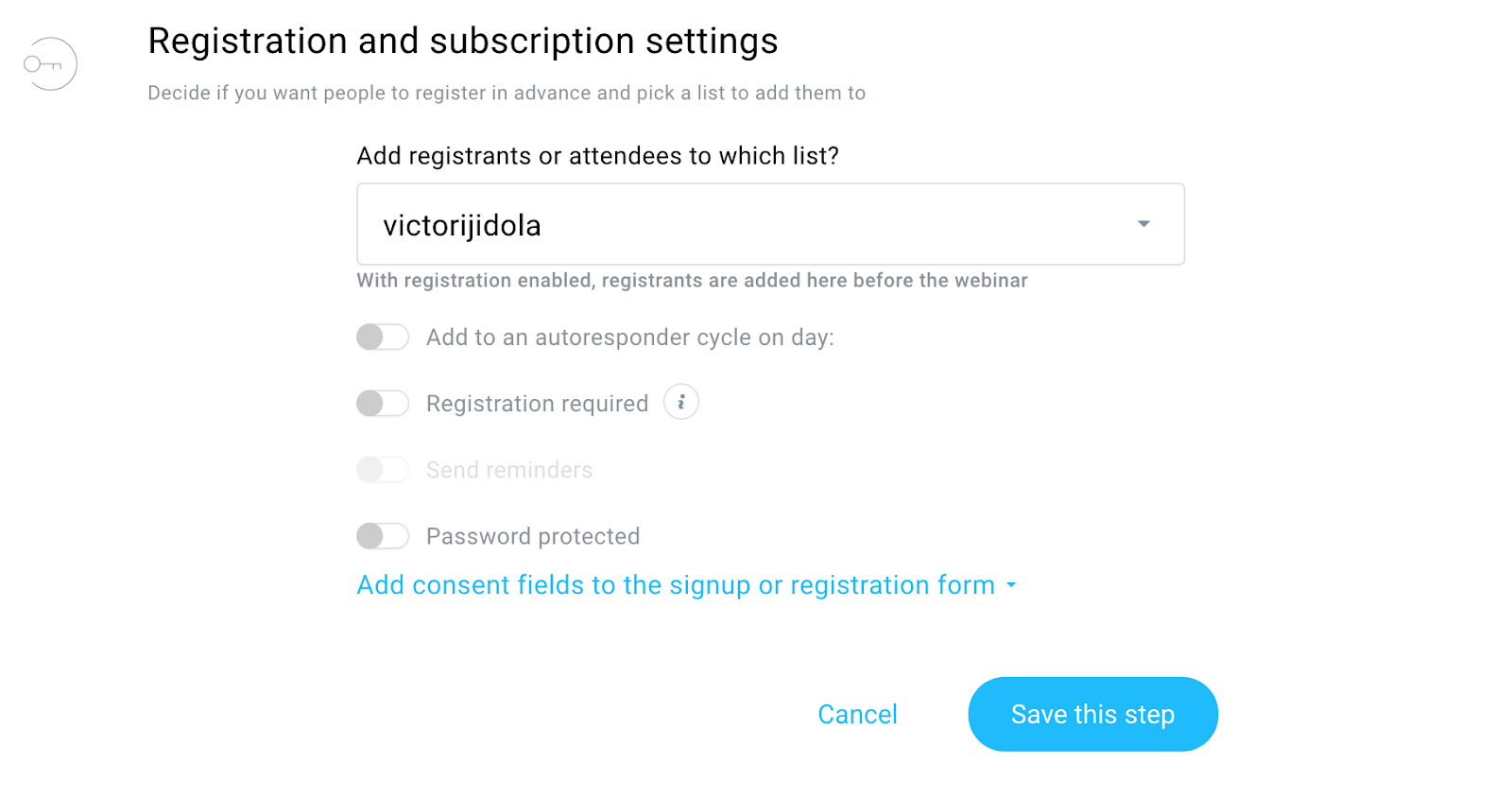
Task: Click the Registration and subscription settings heading
Action: (463, 42)
